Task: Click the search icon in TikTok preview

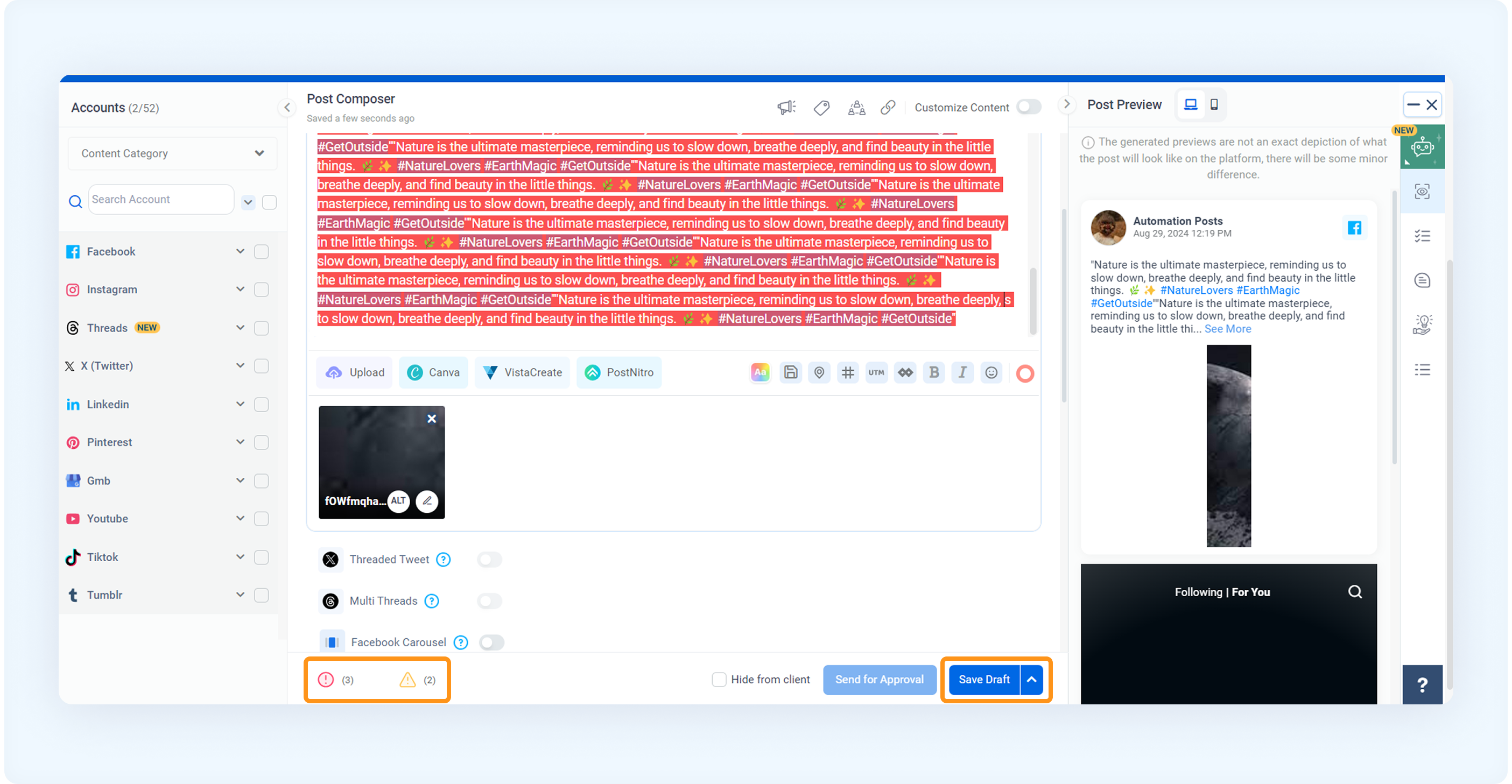Action: point(1355,592)
